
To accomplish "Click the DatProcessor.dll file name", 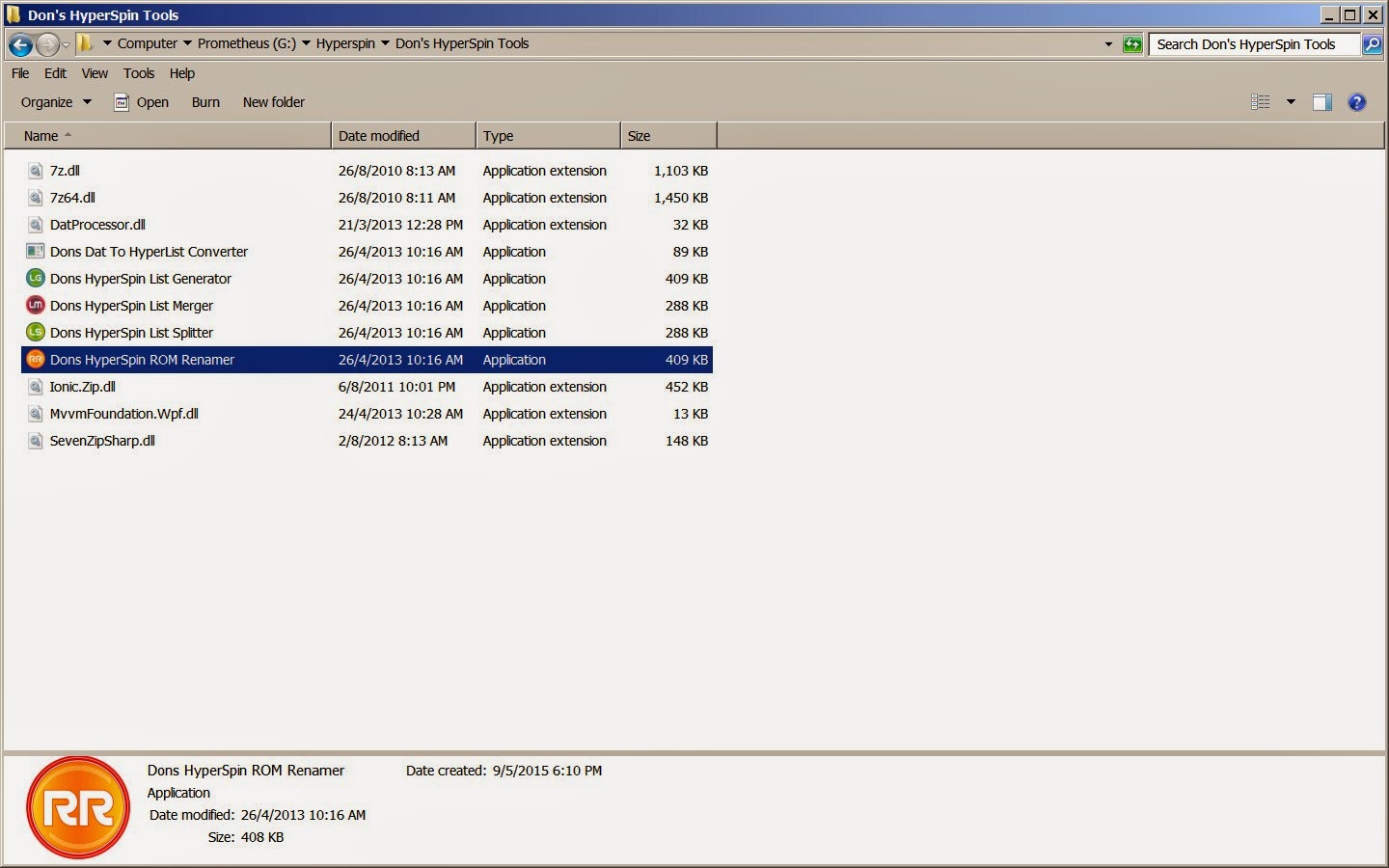I will tap(97, 225).
